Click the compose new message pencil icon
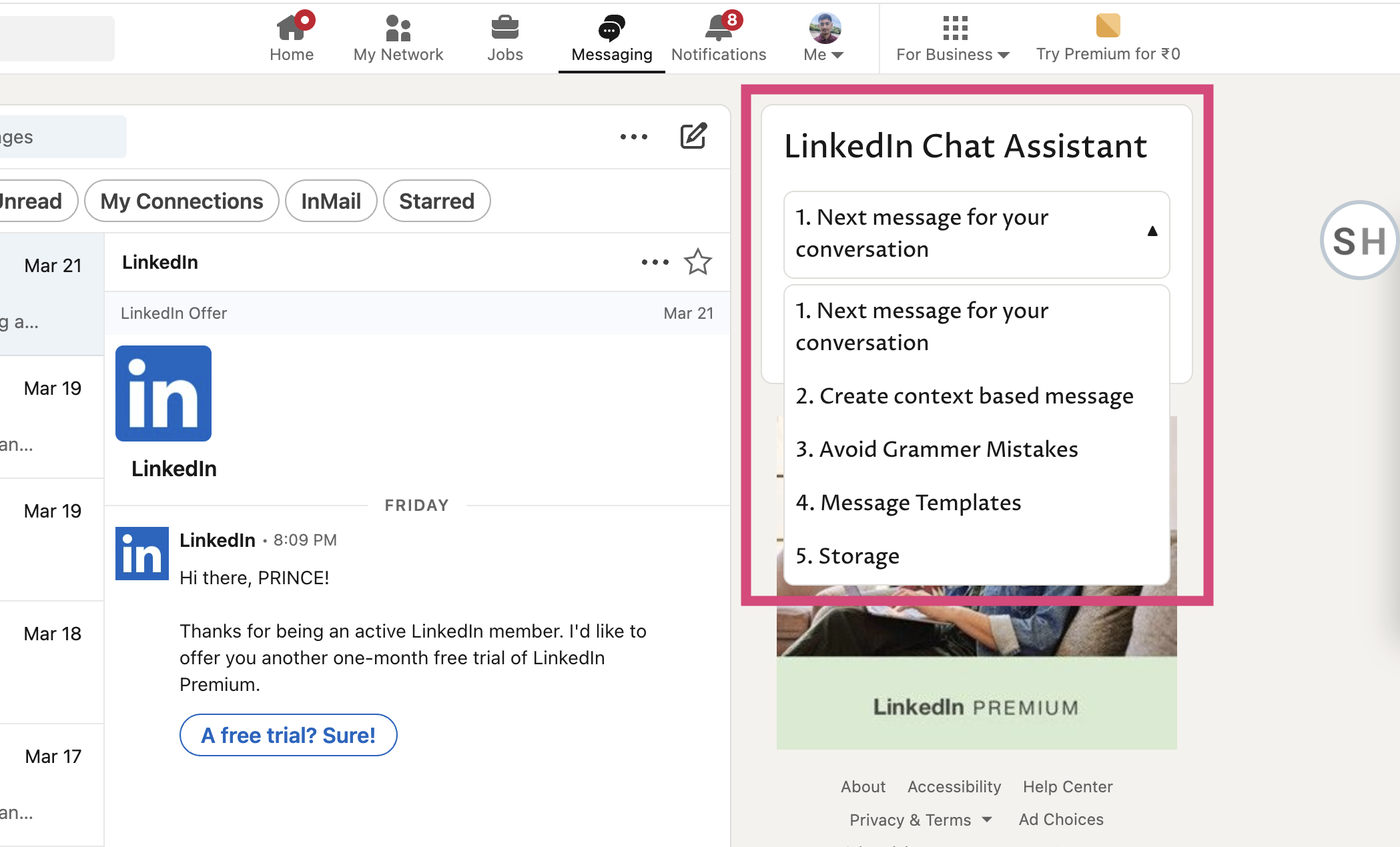Screen dimensions: 1400x847 point(693,136)
